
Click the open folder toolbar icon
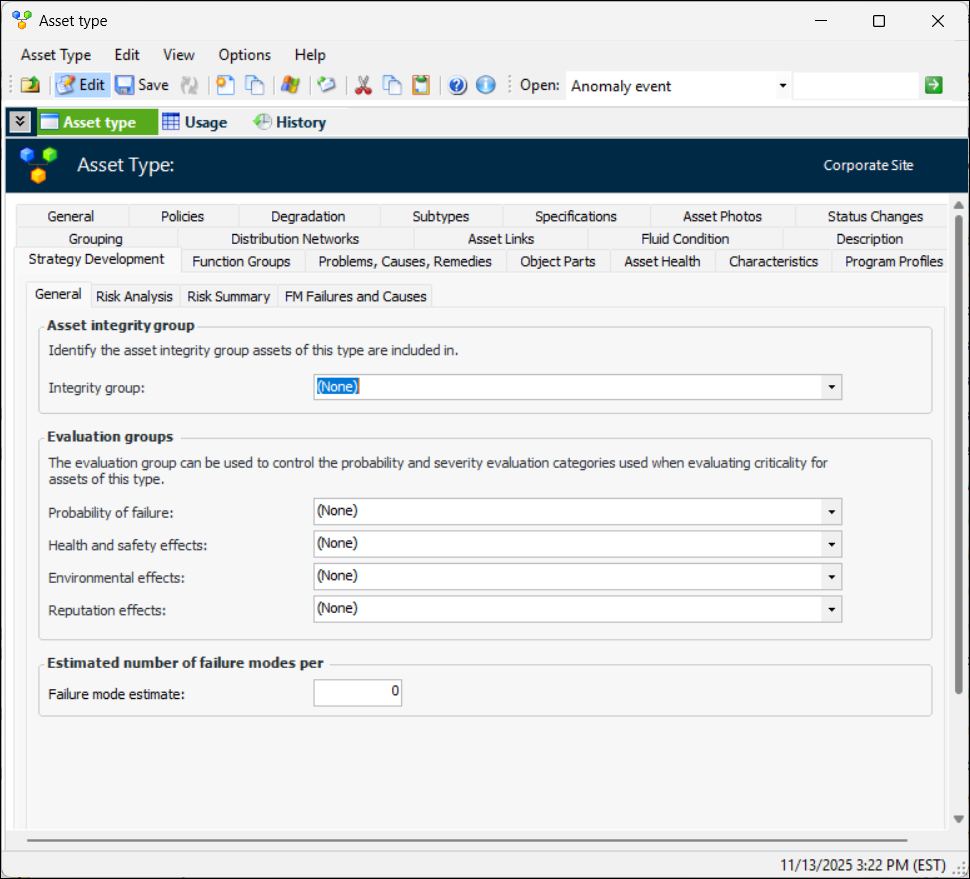click(x=30, y=86)
